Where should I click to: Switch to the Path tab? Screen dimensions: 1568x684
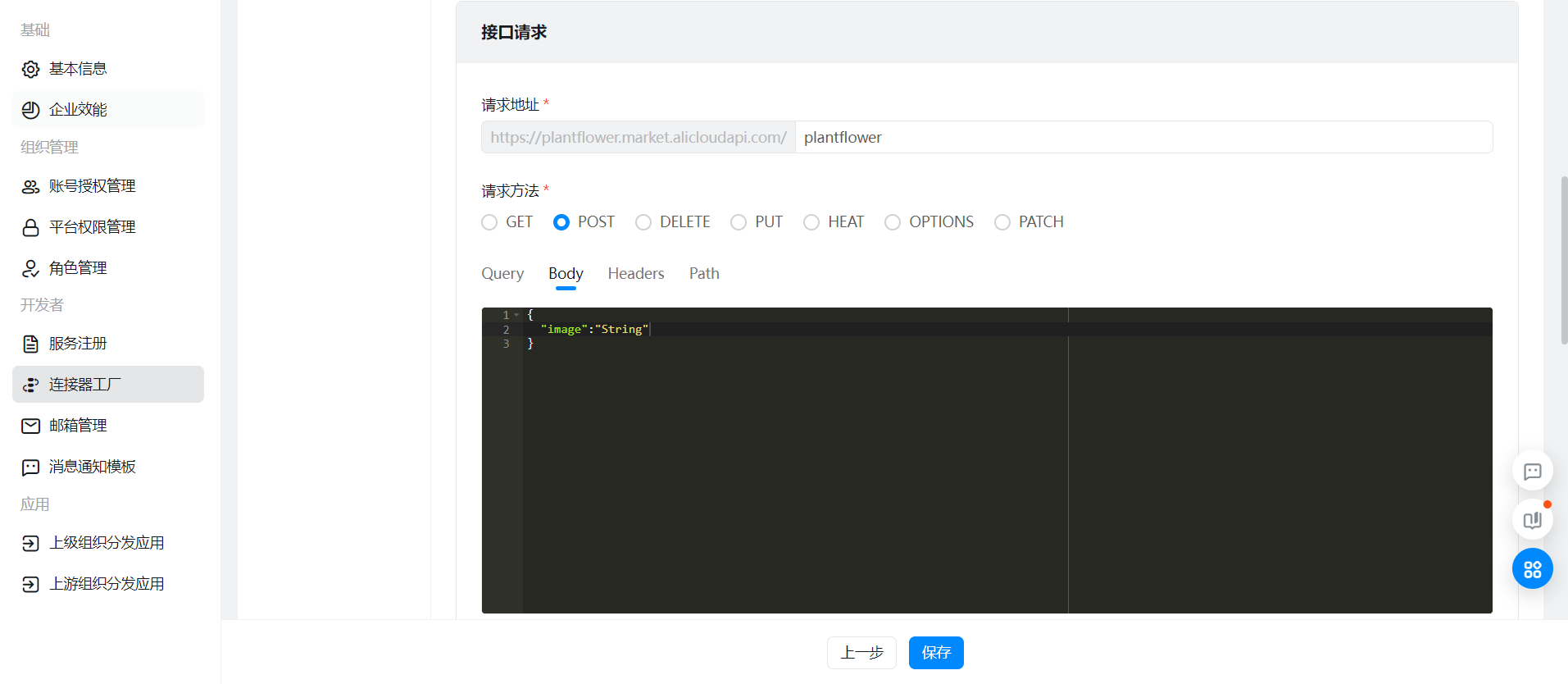(x=704, y=274)
